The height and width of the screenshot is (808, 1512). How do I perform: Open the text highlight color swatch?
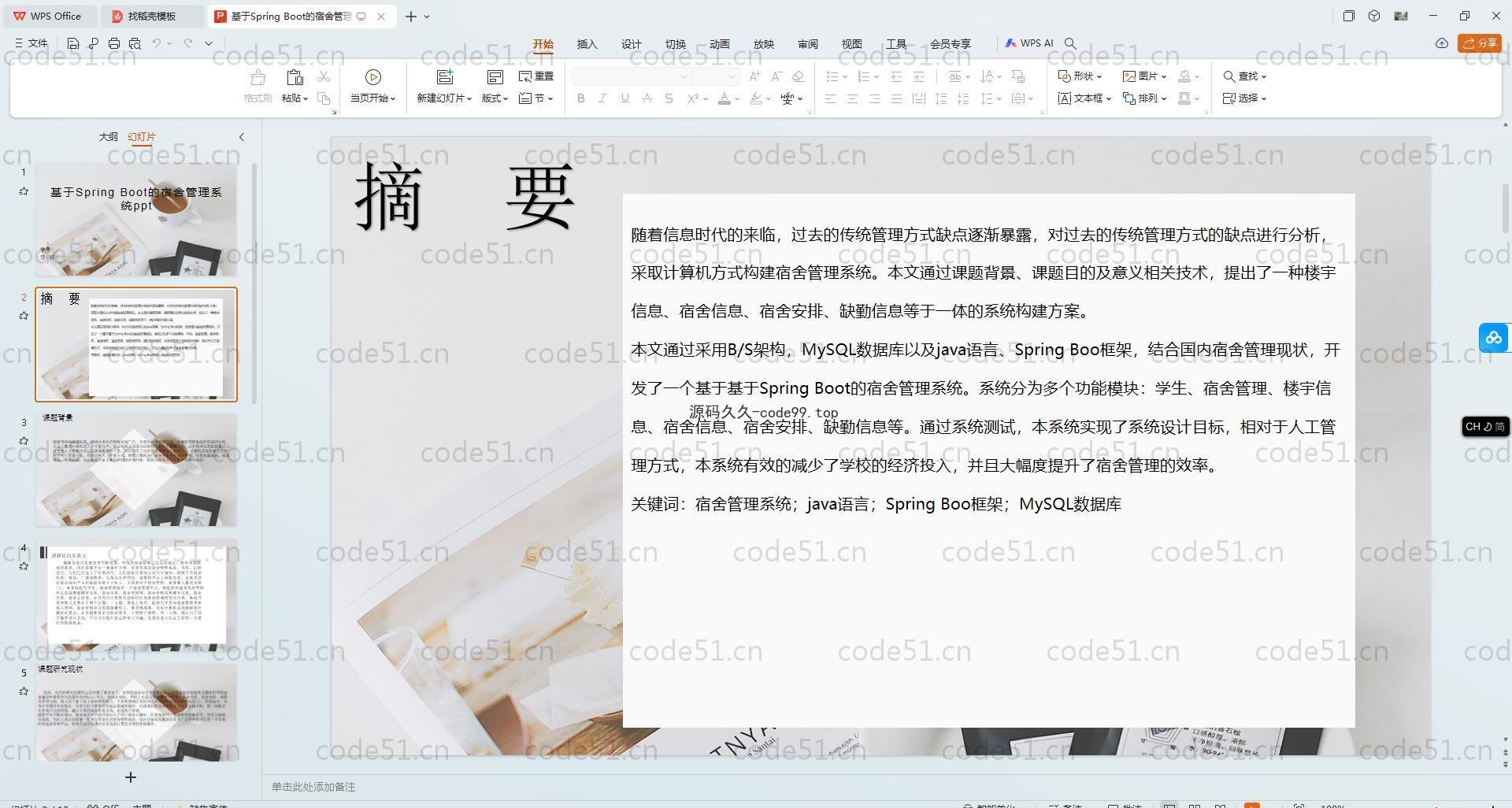pos(756,98)
